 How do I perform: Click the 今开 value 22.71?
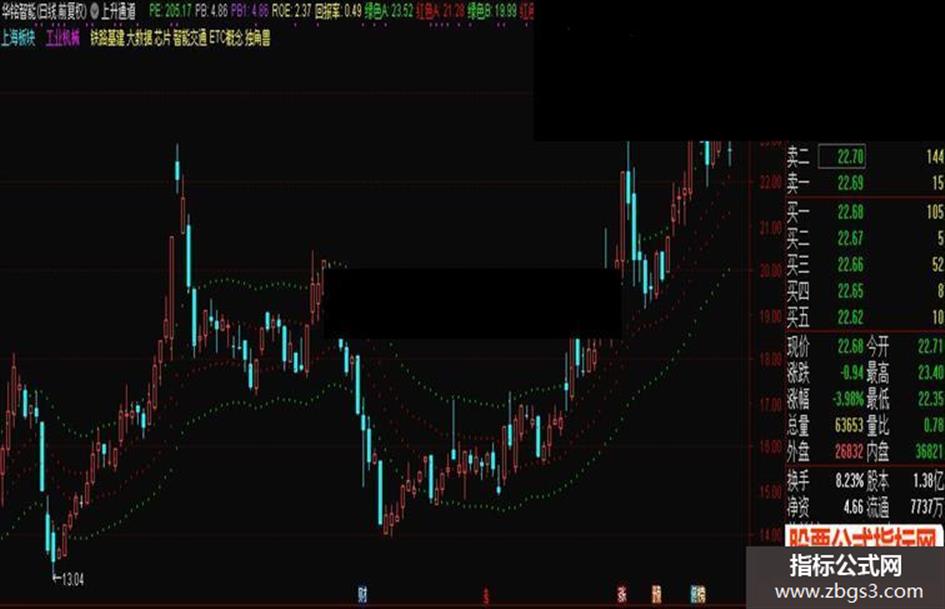coord(931,347)
